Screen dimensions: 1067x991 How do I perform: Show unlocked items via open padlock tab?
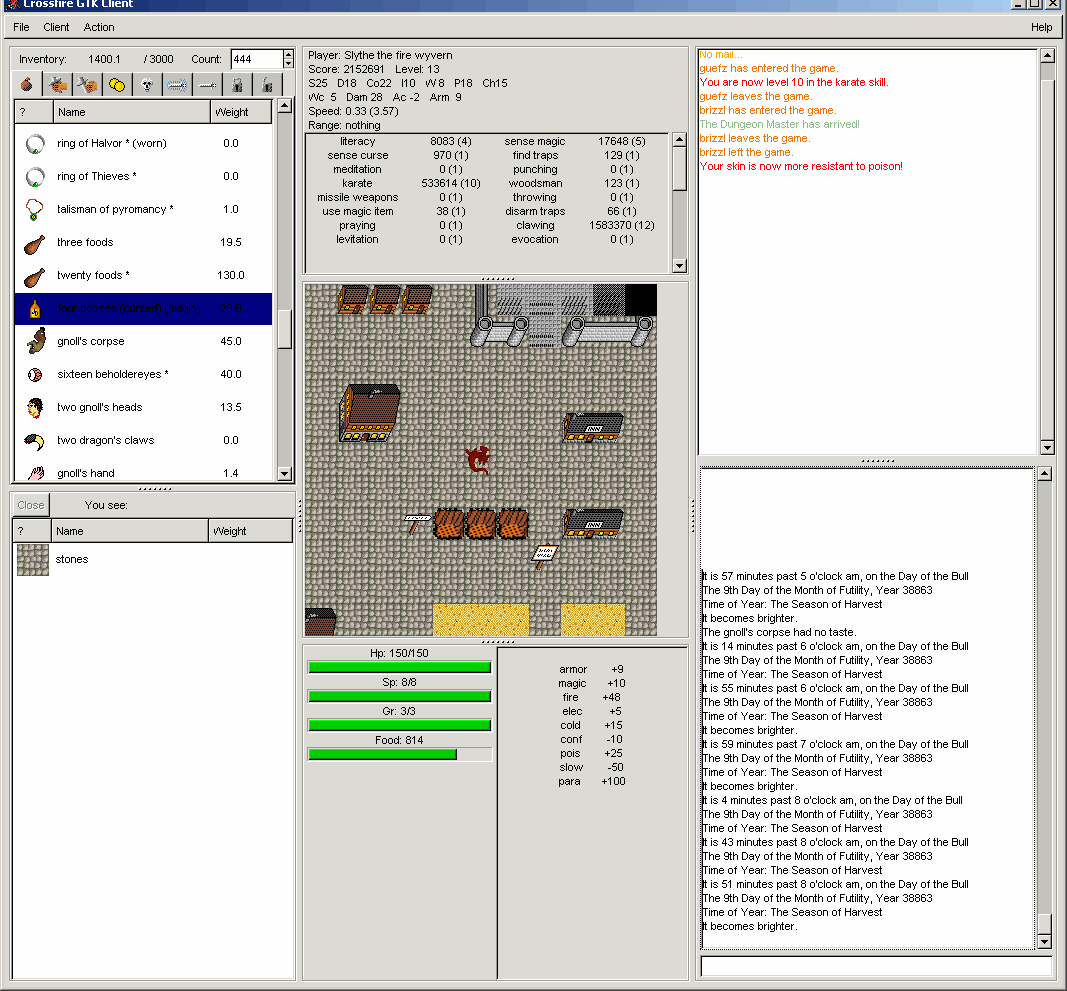coord(267,84)
